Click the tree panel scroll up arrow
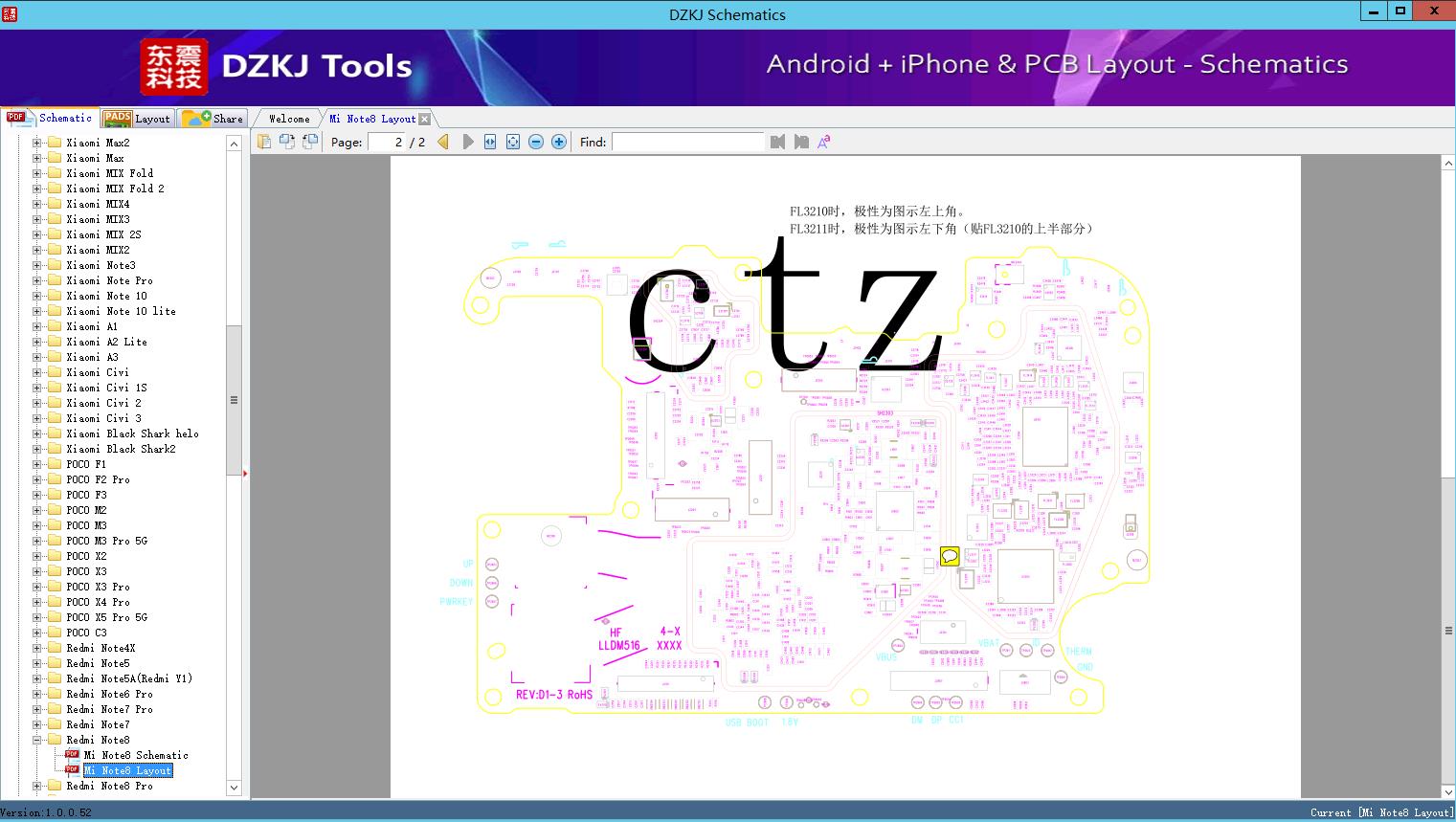 [x=234, y=144]
